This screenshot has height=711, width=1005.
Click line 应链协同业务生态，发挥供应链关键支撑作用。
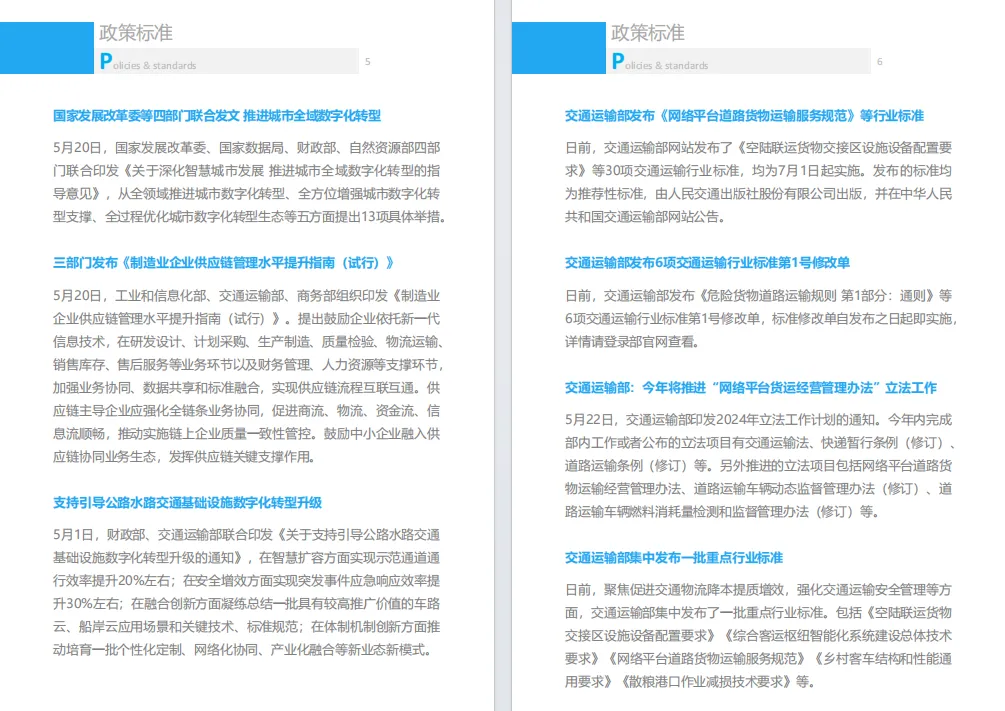(x=183, y=457)
